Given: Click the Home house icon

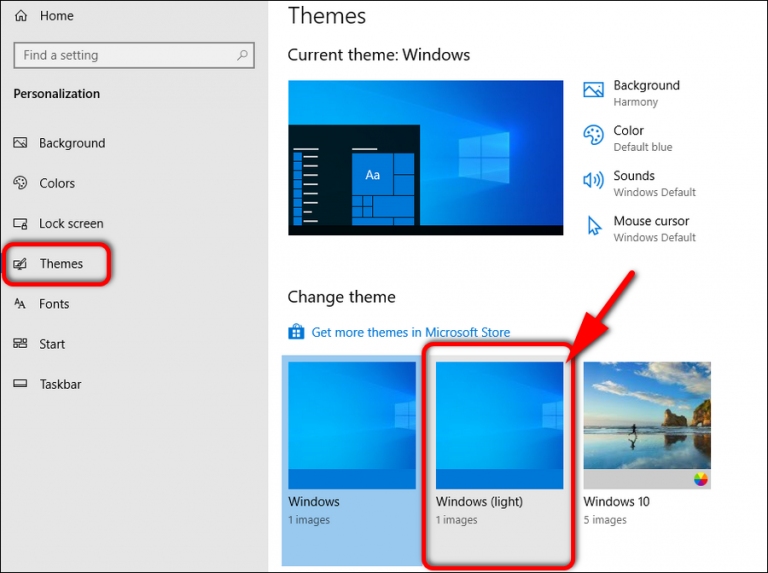Looking at the screenshot, I should click(x=21, y=16).
